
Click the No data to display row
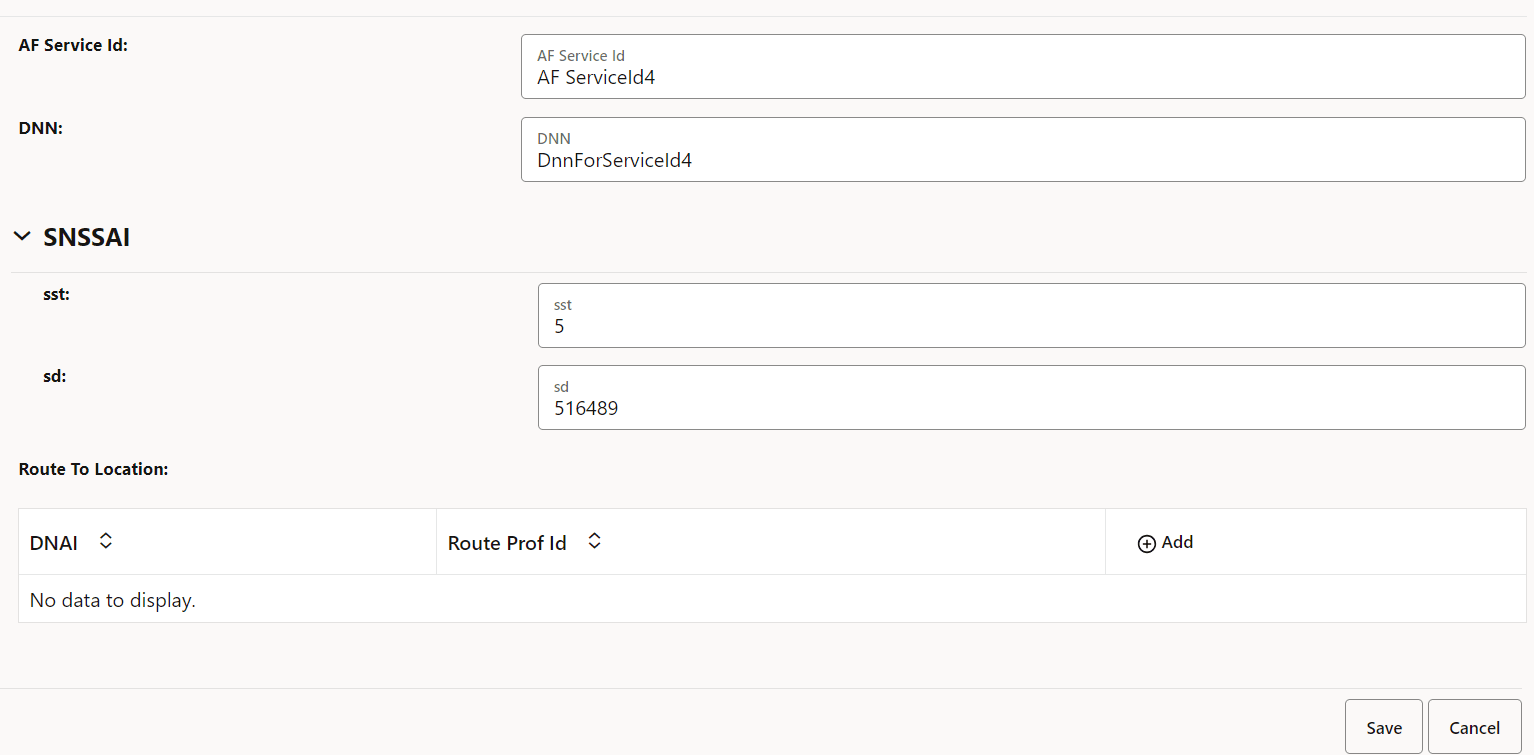(112, 599)
